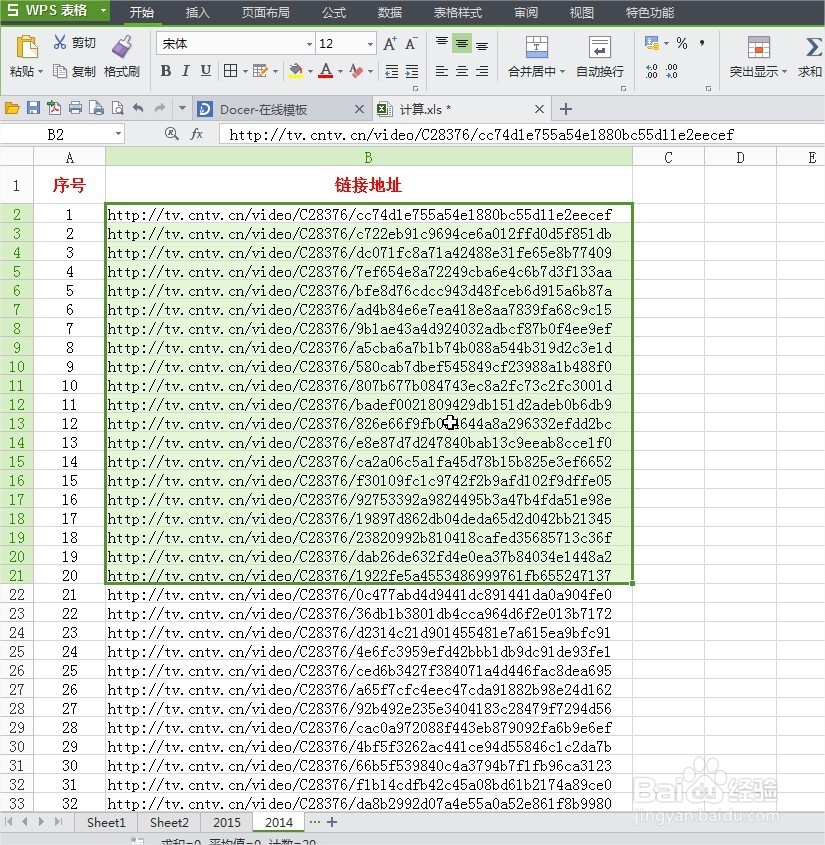Click the Paste clipboard icon
This screenshot has width=825, height=845.
(x=26, y=47)
